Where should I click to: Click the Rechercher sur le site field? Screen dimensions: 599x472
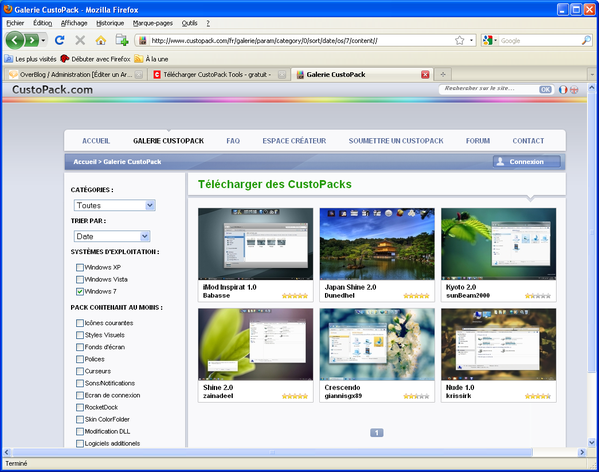(x=490, y=89)
